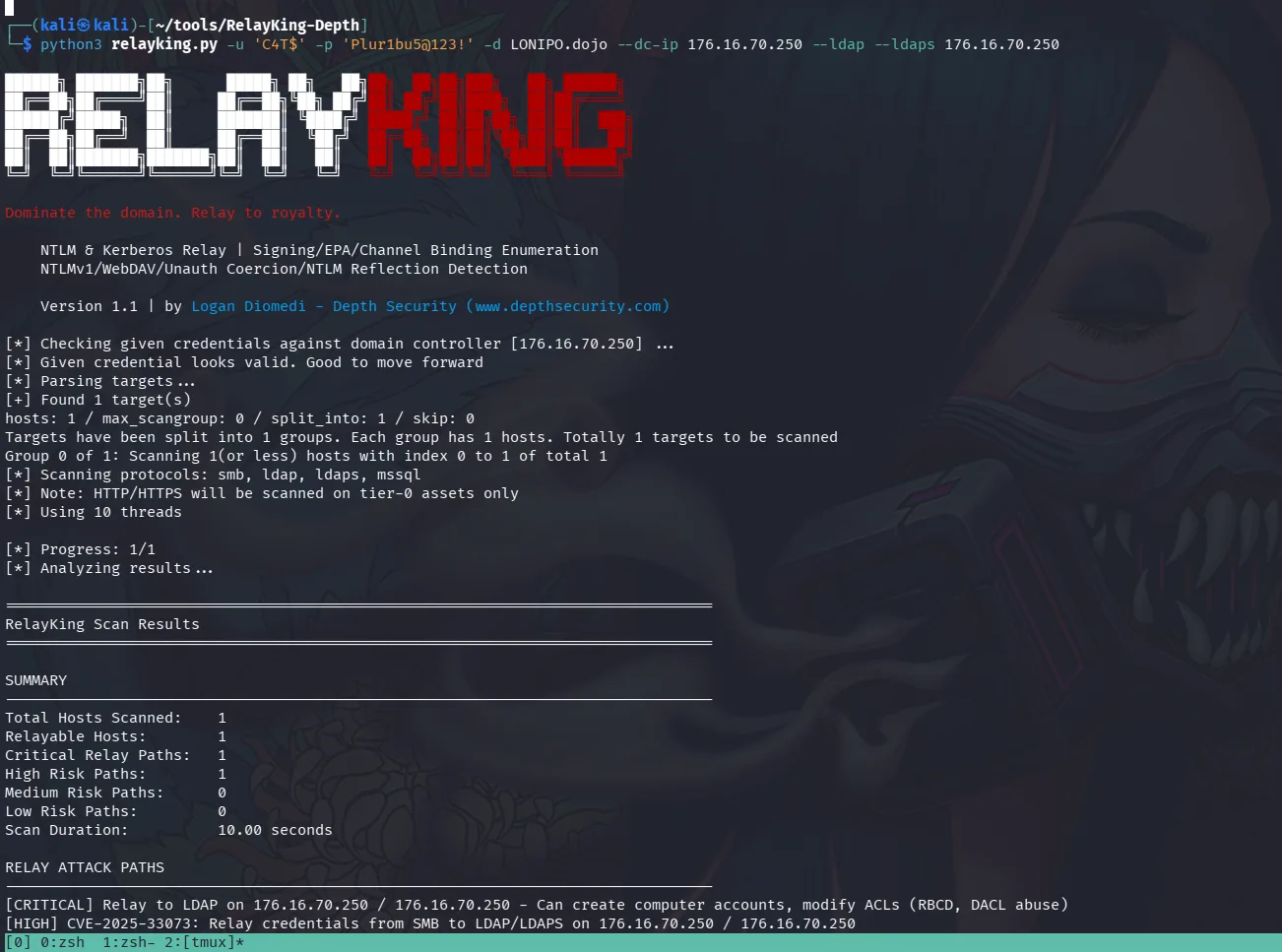The image size is (1282, 952).
Task: Click the 'Critical Relay Paths:' row
Action: (116, 755)
